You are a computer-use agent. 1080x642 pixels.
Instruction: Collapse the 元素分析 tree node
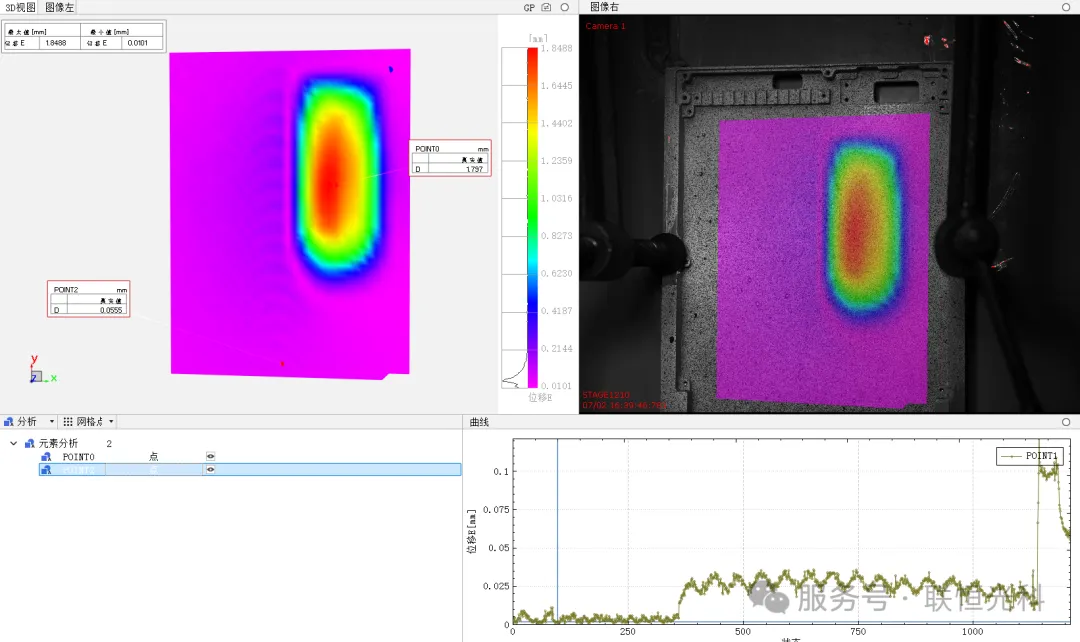click(13, 443)
